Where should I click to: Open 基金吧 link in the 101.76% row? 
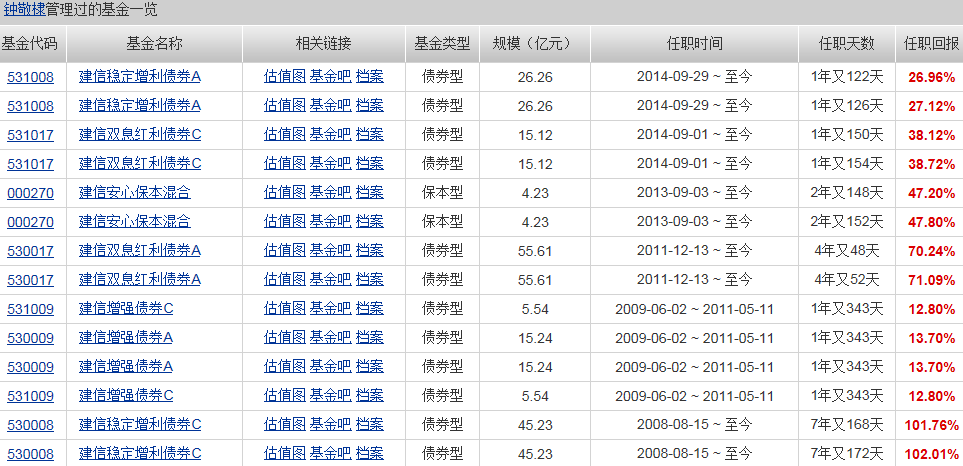tap(330, 424)
